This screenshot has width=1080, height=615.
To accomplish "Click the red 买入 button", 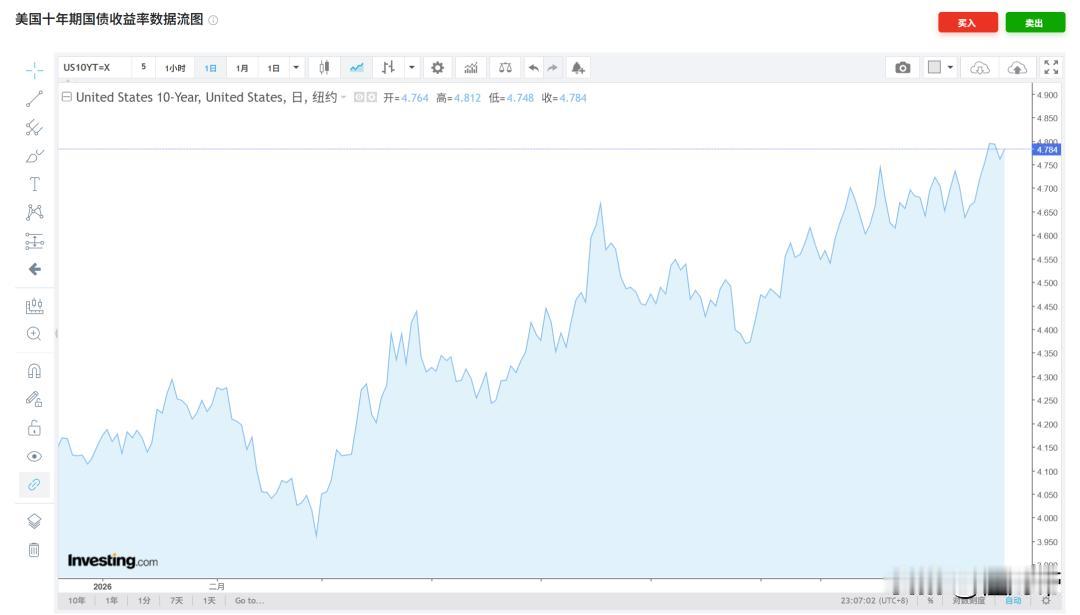I will [x=968, y=23].
